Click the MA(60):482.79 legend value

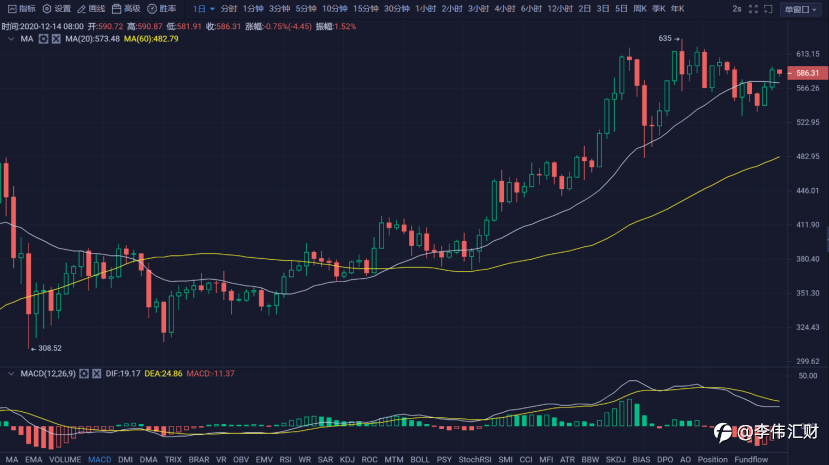point(151,39)
